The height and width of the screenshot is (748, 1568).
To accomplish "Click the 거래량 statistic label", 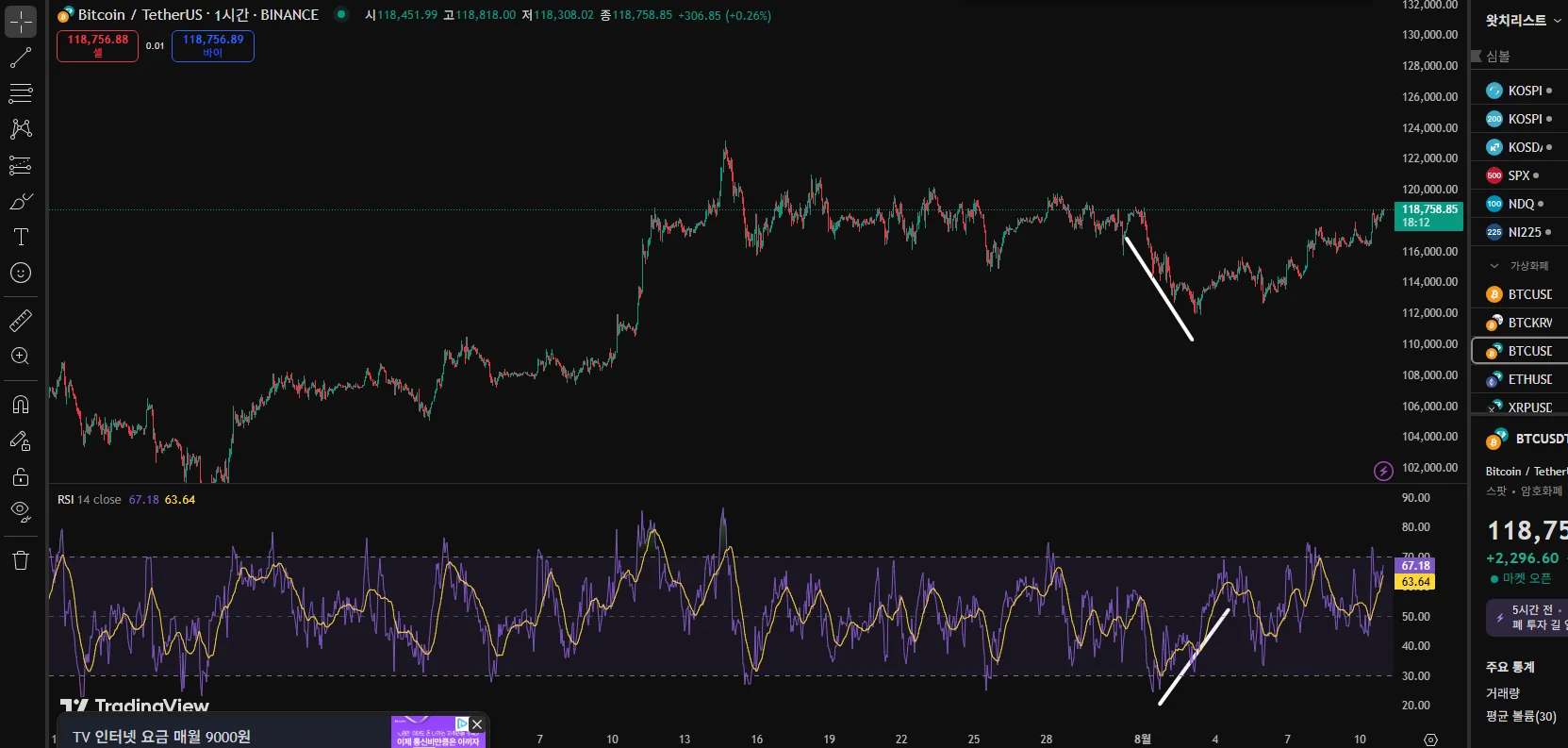I will [1503, 693].
